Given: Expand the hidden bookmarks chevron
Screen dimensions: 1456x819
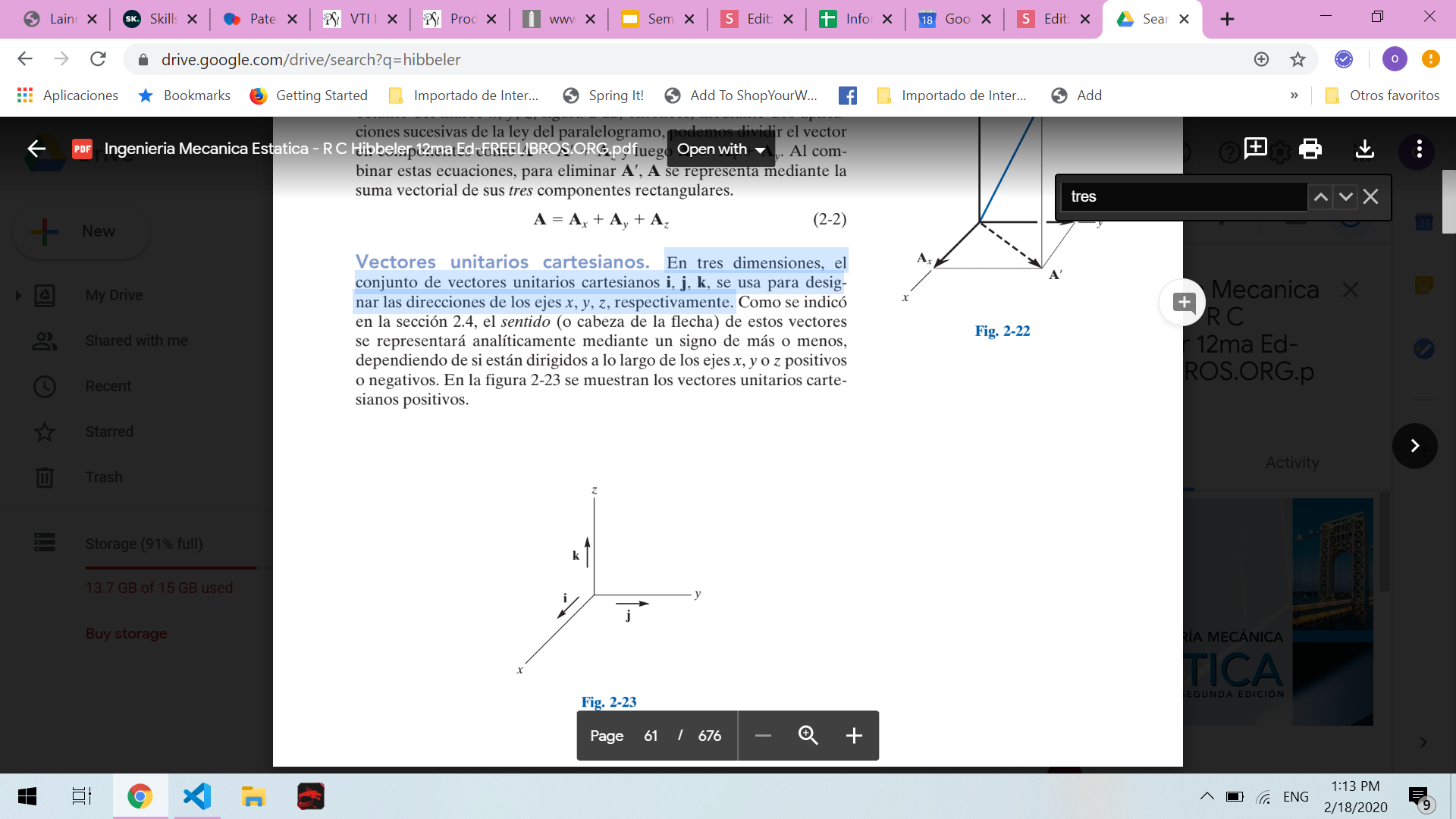Looking at the screenshot, I should click(x=1294, y=96).
